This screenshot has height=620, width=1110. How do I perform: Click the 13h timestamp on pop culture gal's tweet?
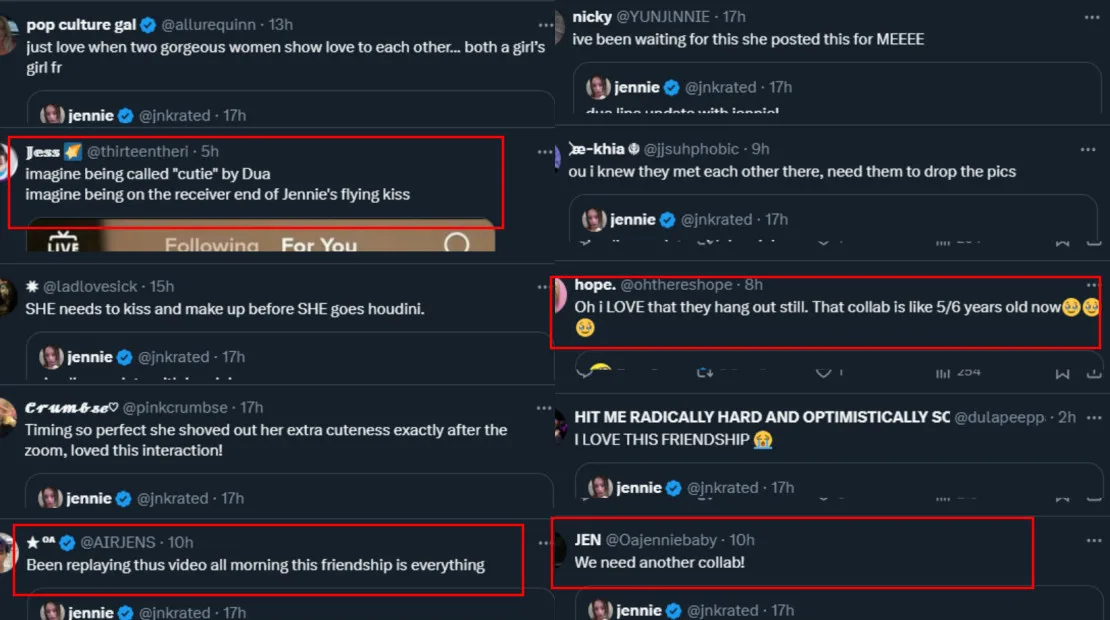tap(279, 25)
